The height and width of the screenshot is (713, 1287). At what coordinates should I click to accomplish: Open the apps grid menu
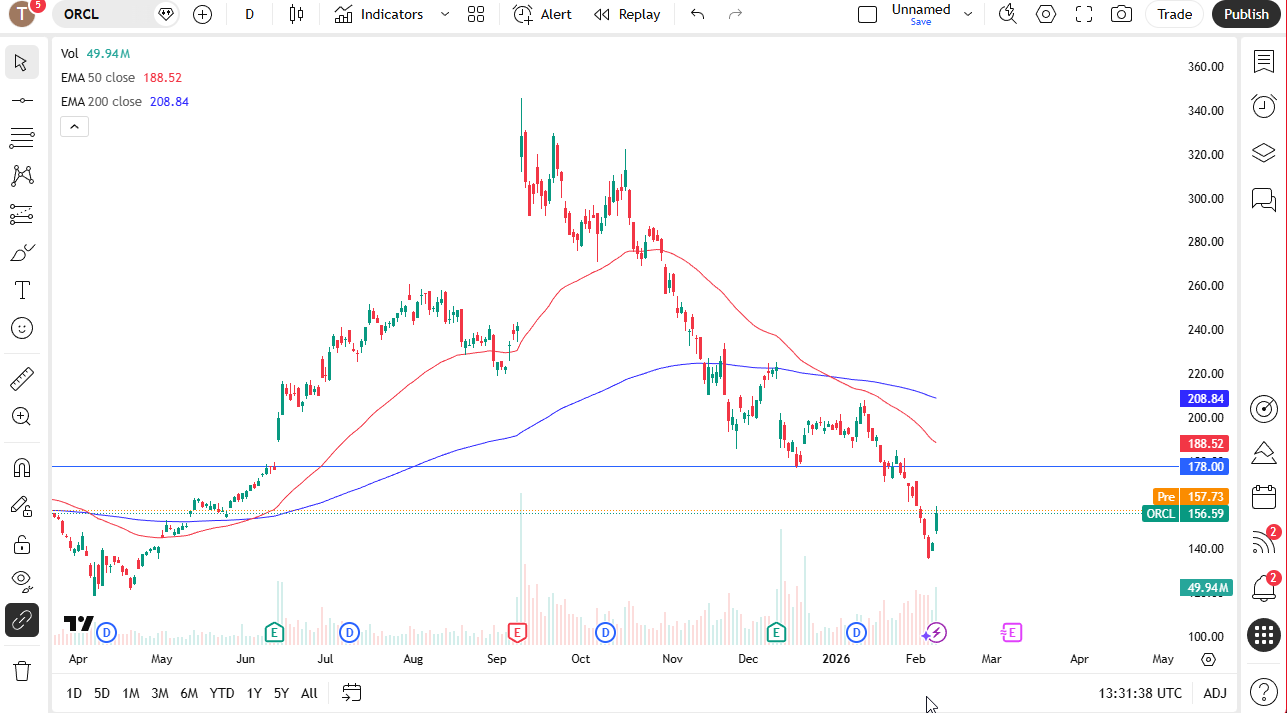click(1264, 635)
